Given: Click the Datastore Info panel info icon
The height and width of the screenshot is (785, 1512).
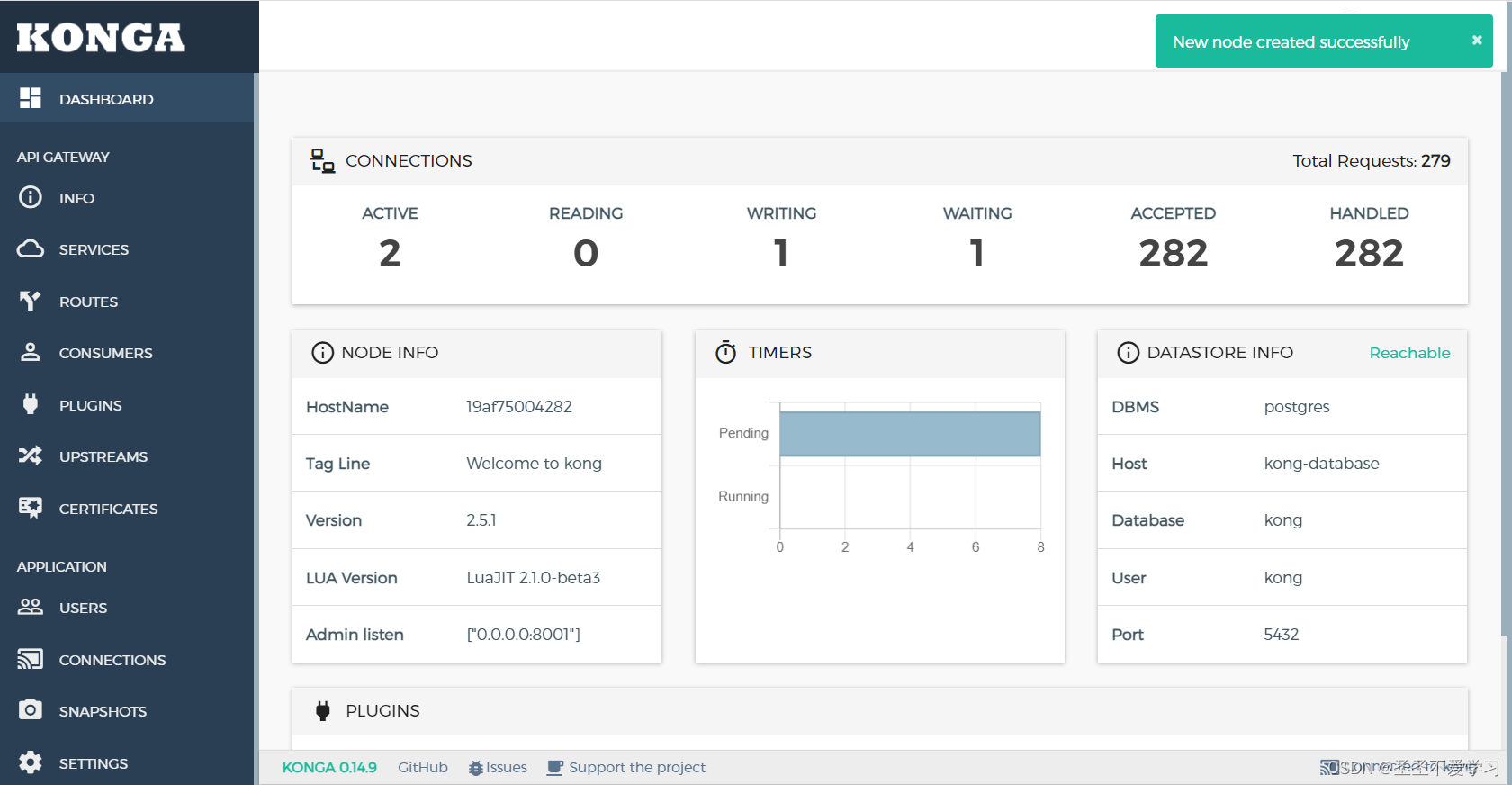Looking at the screenshot, I should (x=1128, y=353).
